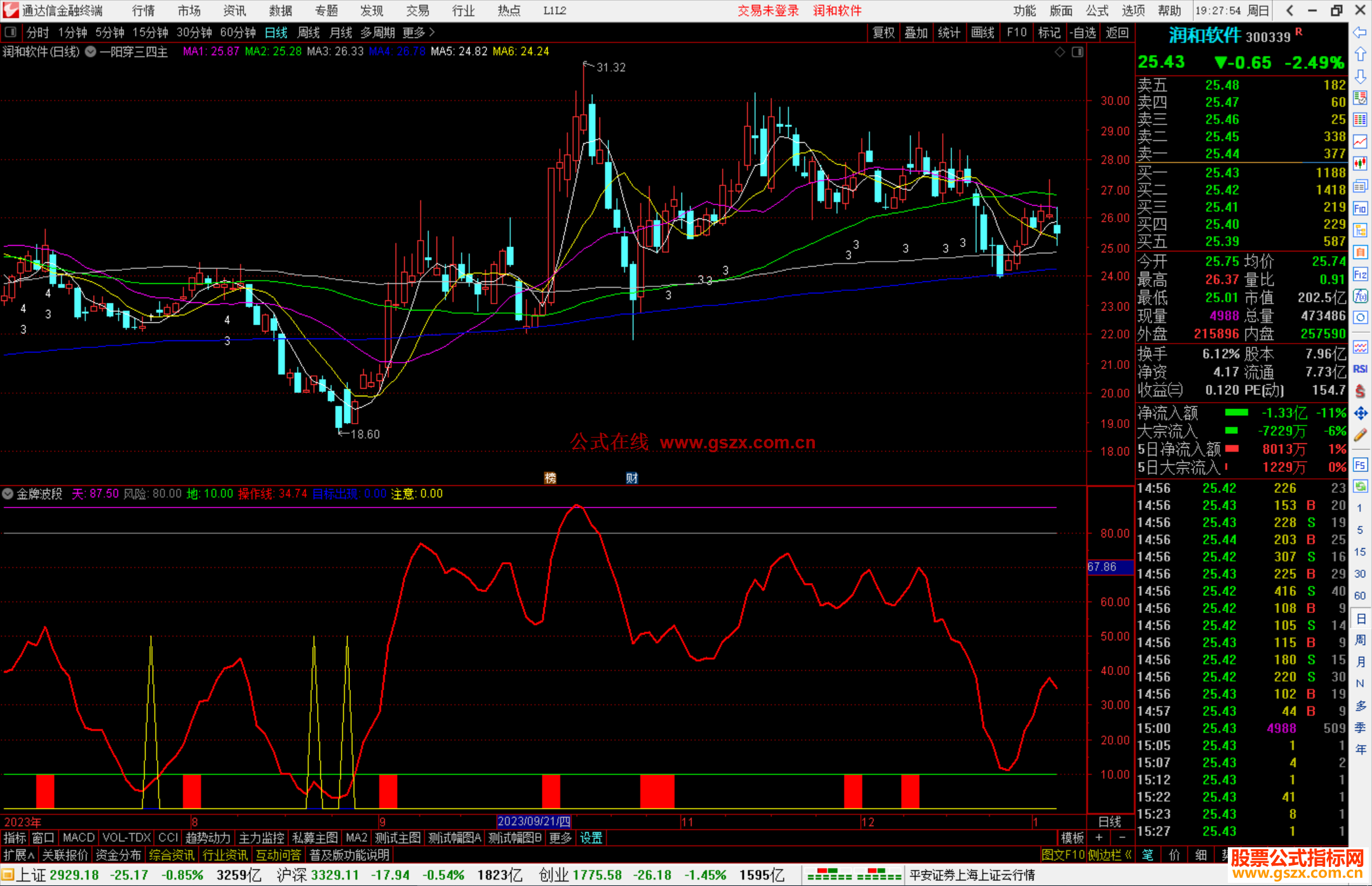
Task: Switch to the 周线 period tab
Action: point(309,32)
